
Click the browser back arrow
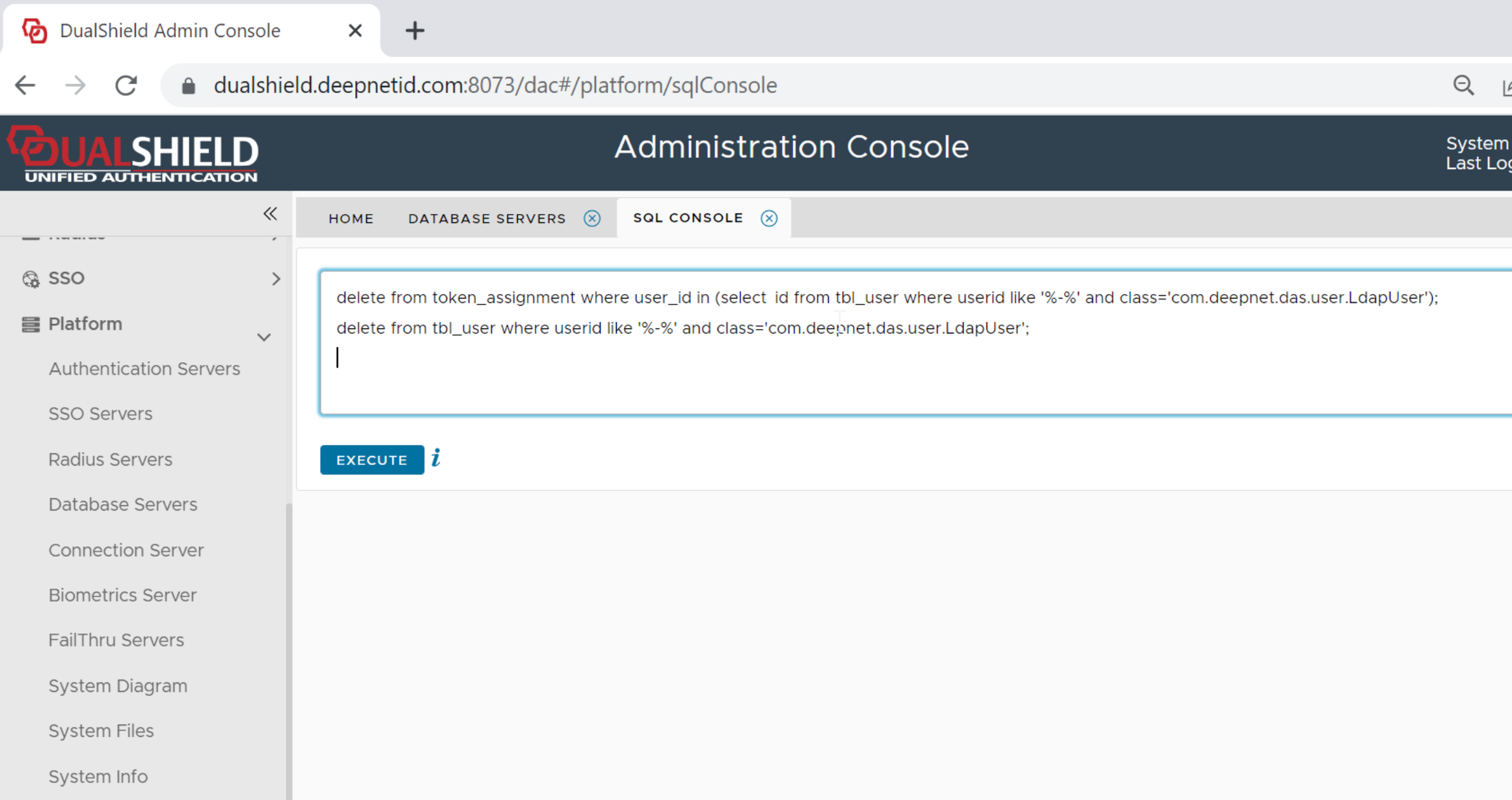25,85
